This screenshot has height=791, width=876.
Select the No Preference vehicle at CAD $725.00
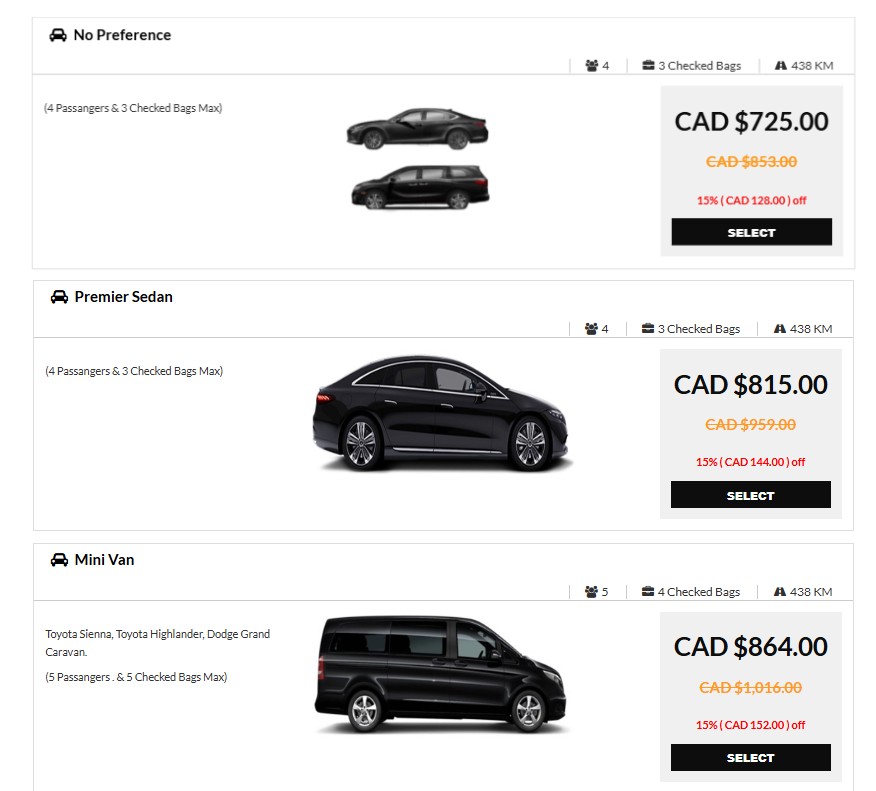(x=751, y=232)
